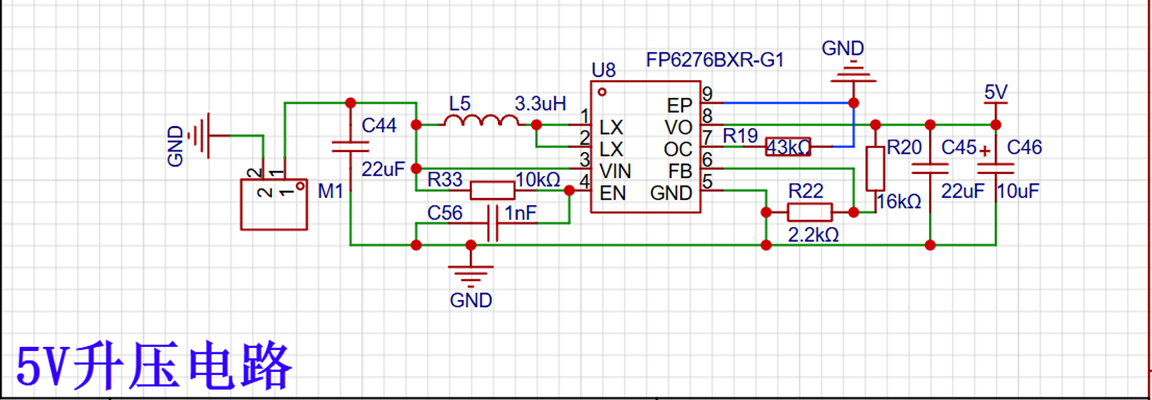Screen dimensions: 1152x400
Task: Click the 16kΩ value label
Action: [899, 201]
